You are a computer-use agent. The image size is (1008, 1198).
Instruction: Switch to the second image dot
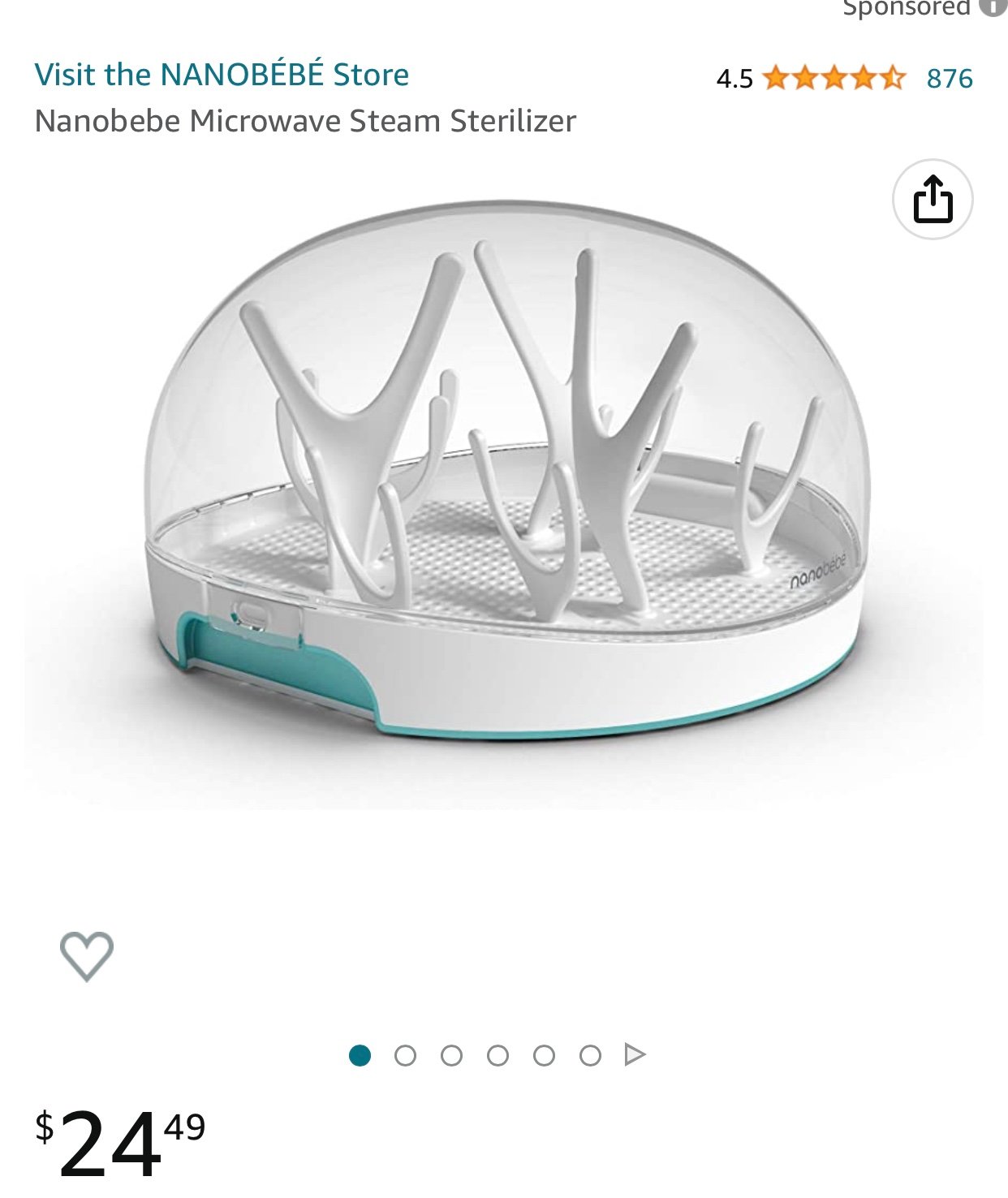tap(405, 1055)
